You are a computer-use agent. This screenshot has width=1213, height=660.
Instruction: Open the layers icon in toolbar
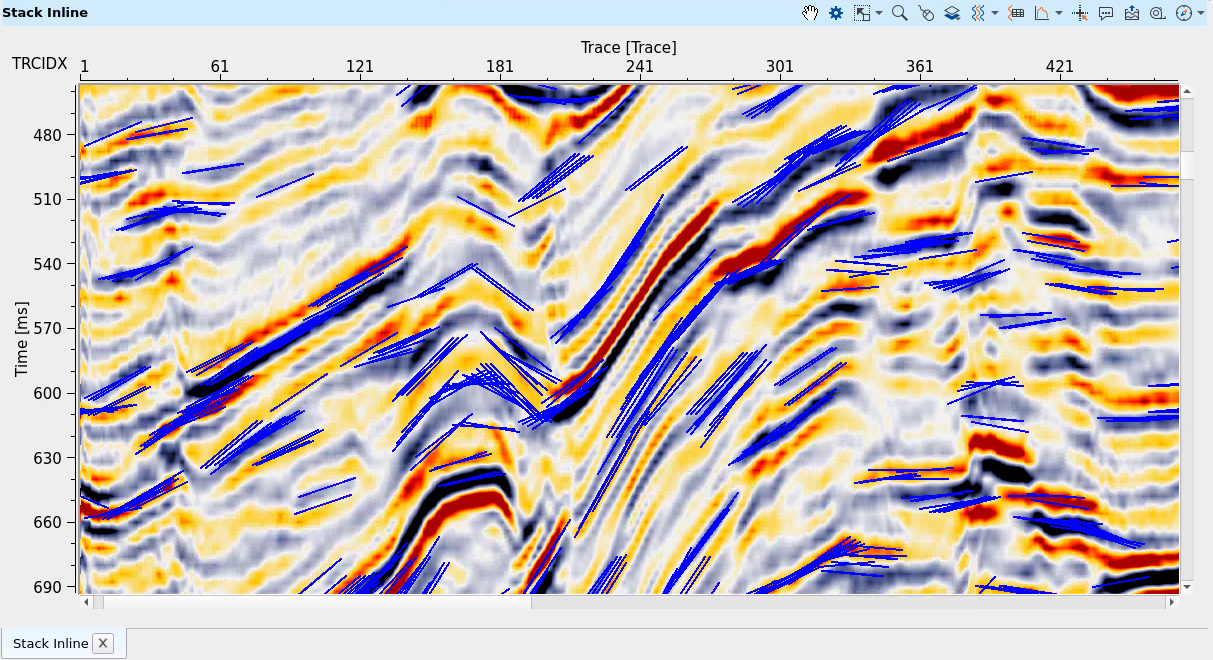click(x=952, y=13)
